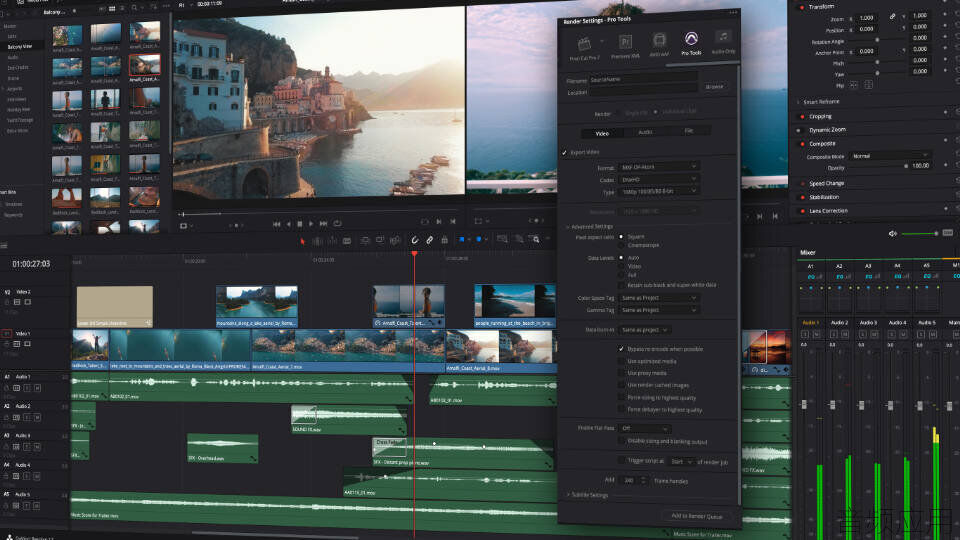960x540 pixels.
Task: Select Cinemascope pixel aspect ratio
Action: coord(621,245)
